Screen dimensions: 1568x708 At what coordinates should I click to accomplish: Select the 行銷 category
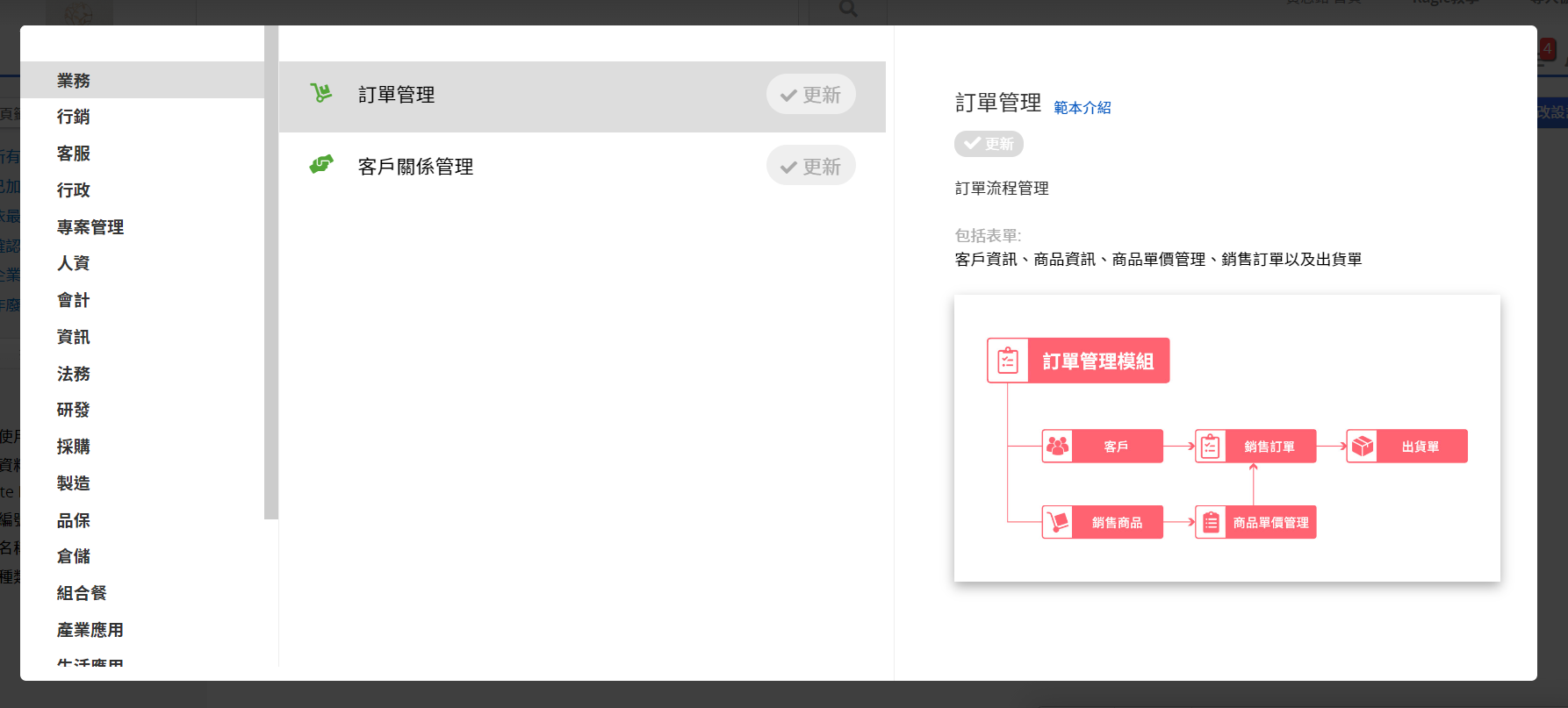[74, 117]
